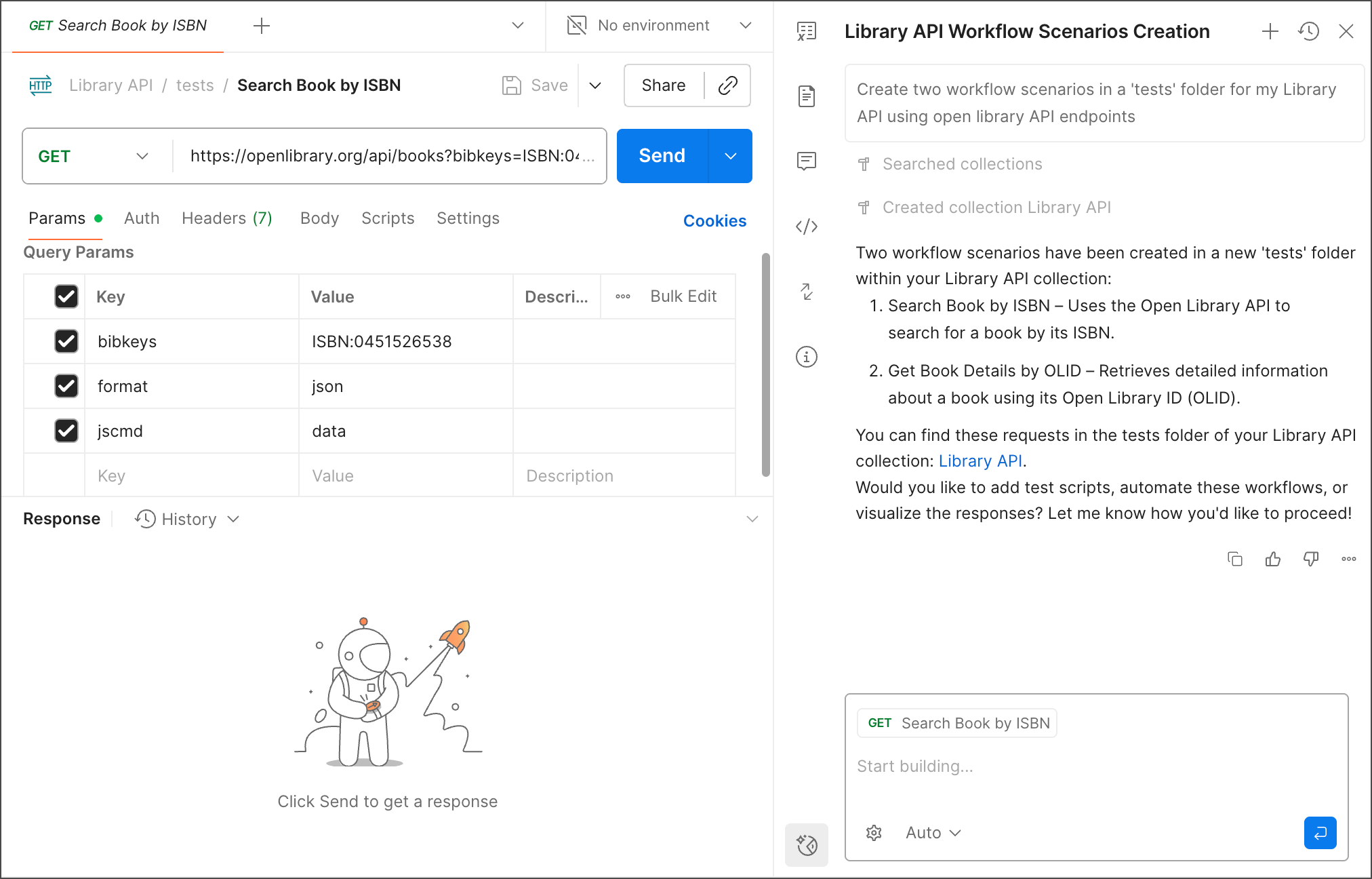Viewport: 1372px width, 879px height.
Task: Uncheck the jscmd query parameter
Action: 66,431
